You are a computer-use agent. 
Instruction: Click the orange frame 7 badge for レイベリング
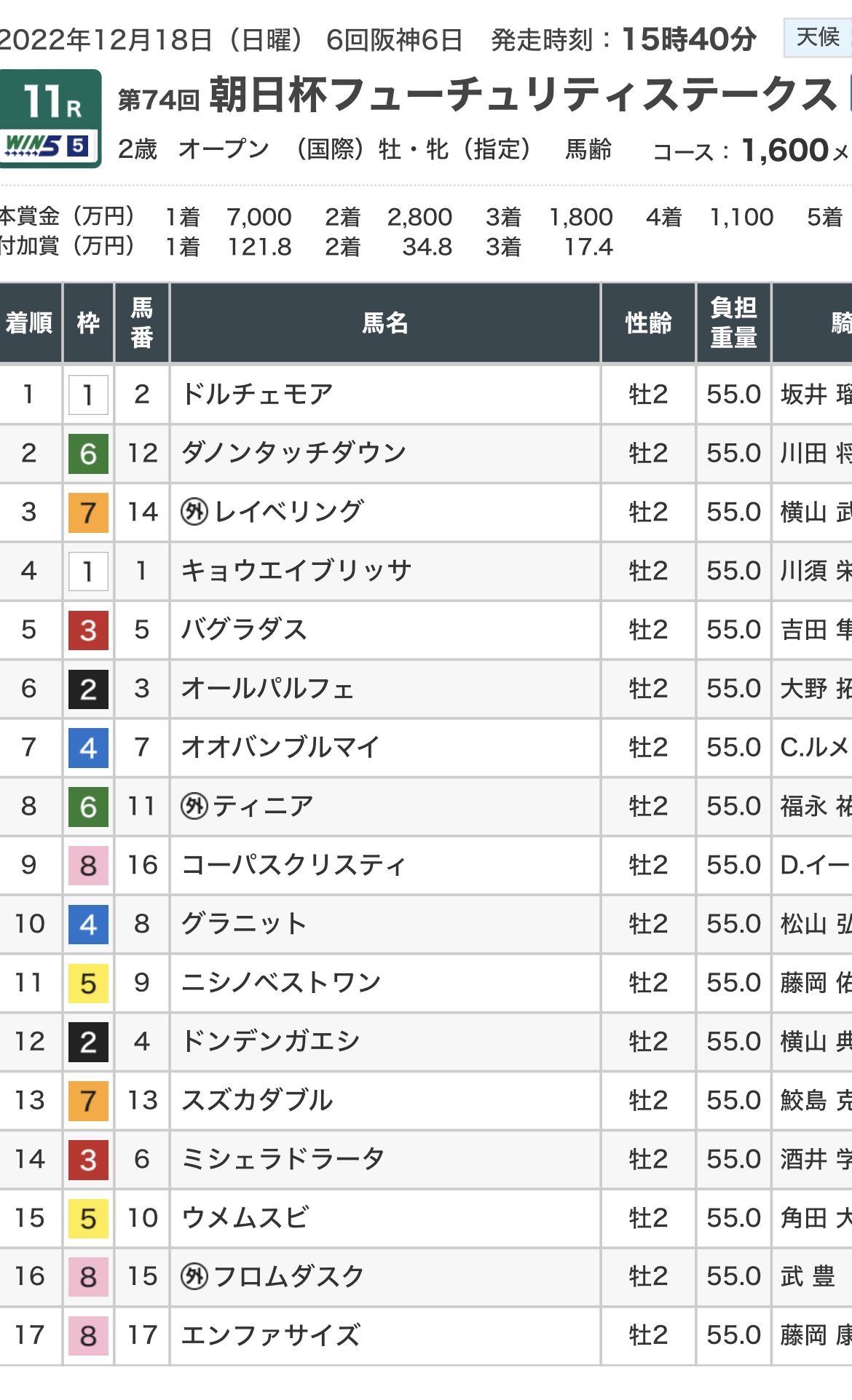click(88, 513)
